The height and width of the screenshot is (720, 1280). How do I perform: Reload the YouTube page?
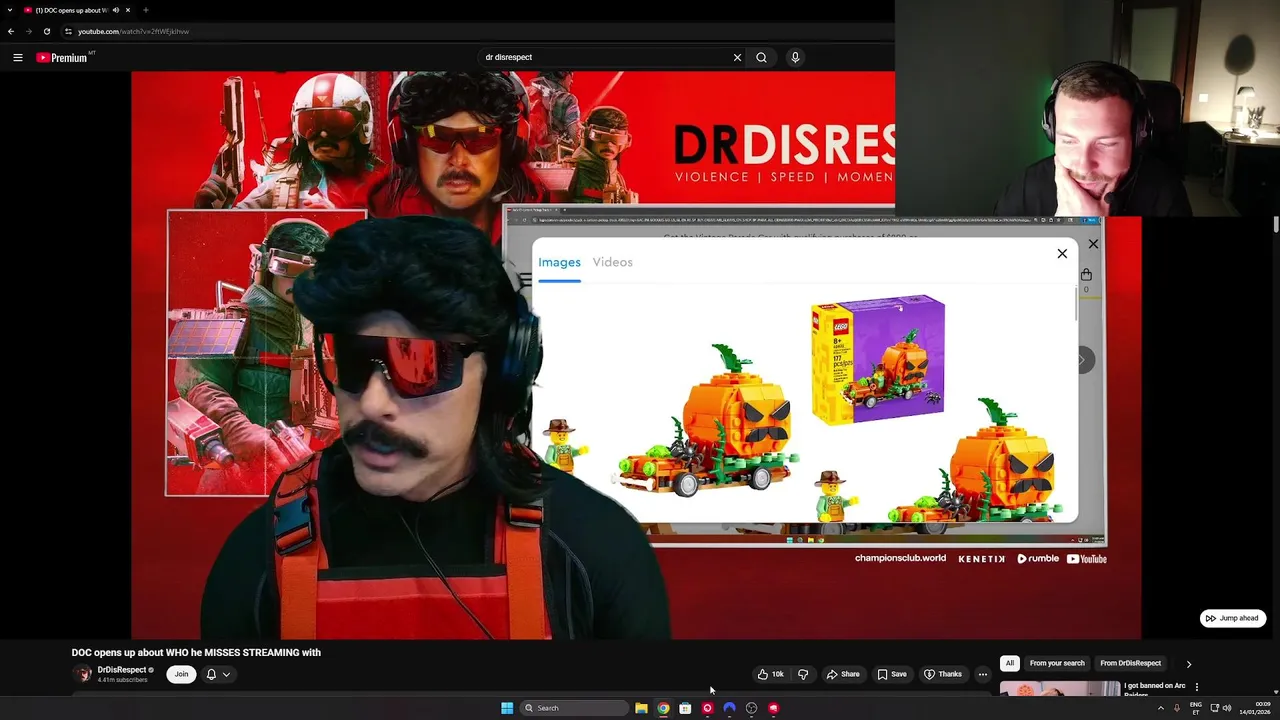(x=47, y=31)
